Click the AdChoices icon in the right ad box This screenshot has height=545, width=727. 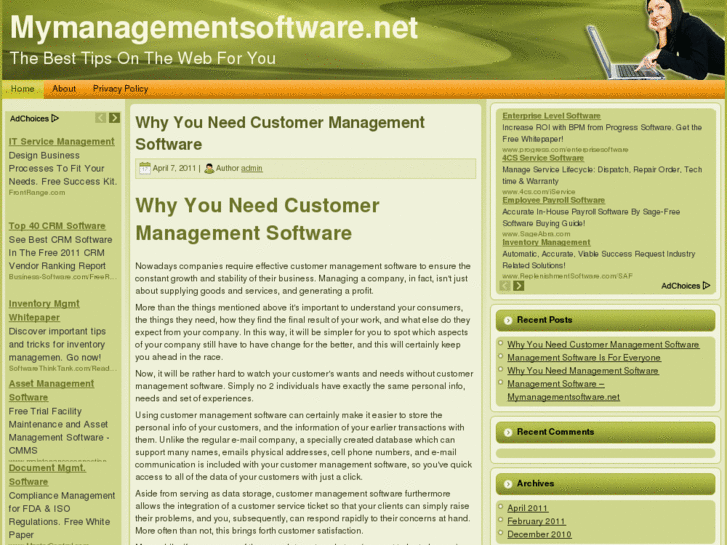(707, 286)
